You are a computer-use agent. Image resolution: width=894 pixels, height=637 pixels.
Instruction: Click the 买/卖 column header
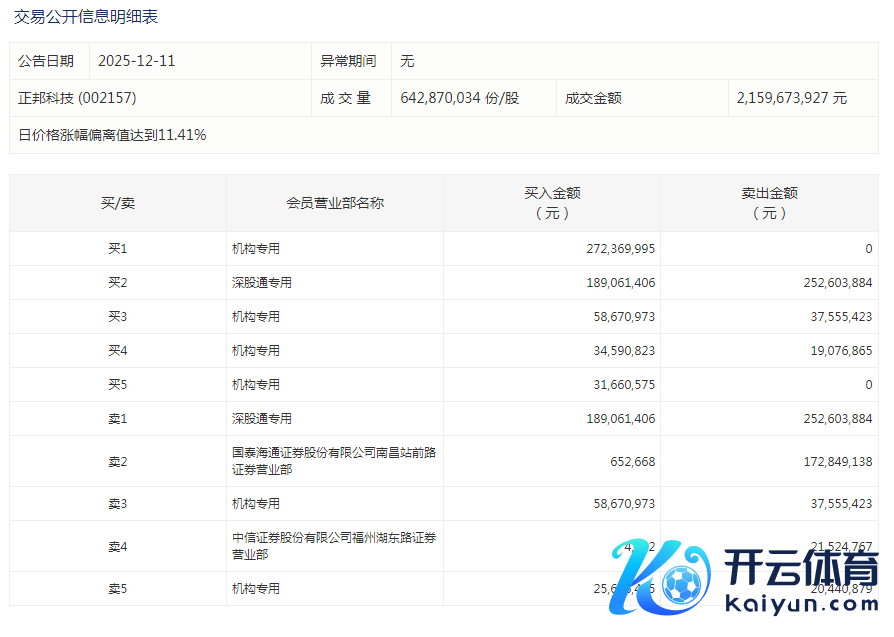pos(117,203)
